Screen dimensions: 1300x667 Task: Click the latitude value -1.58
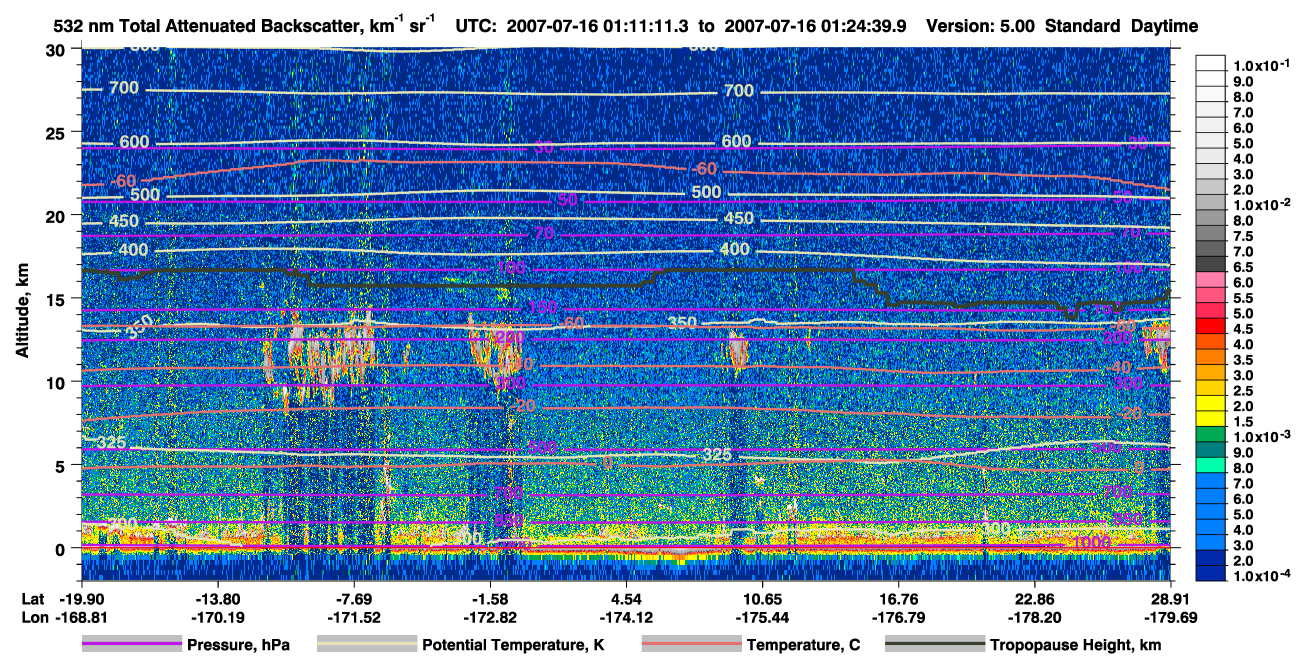(490, 600)
